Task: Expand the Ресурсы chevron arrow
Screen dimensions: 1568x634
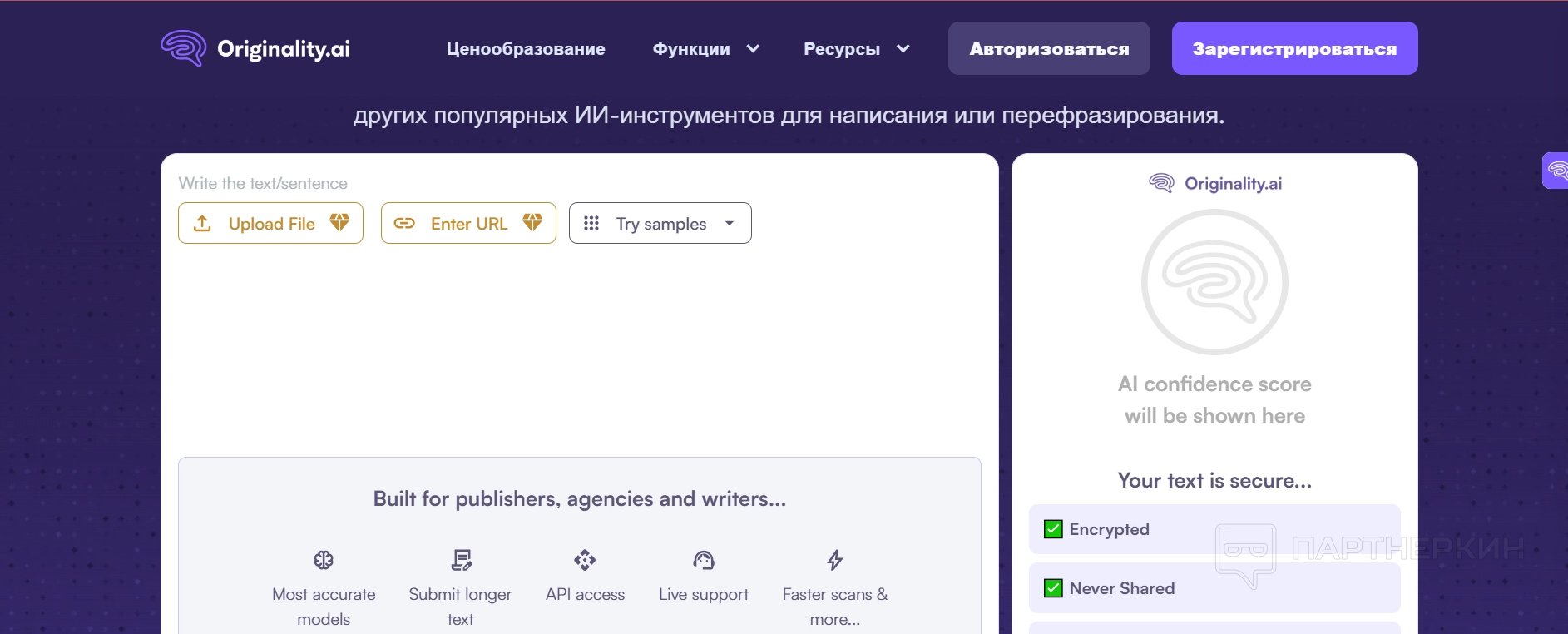Action: click(903, 49)
